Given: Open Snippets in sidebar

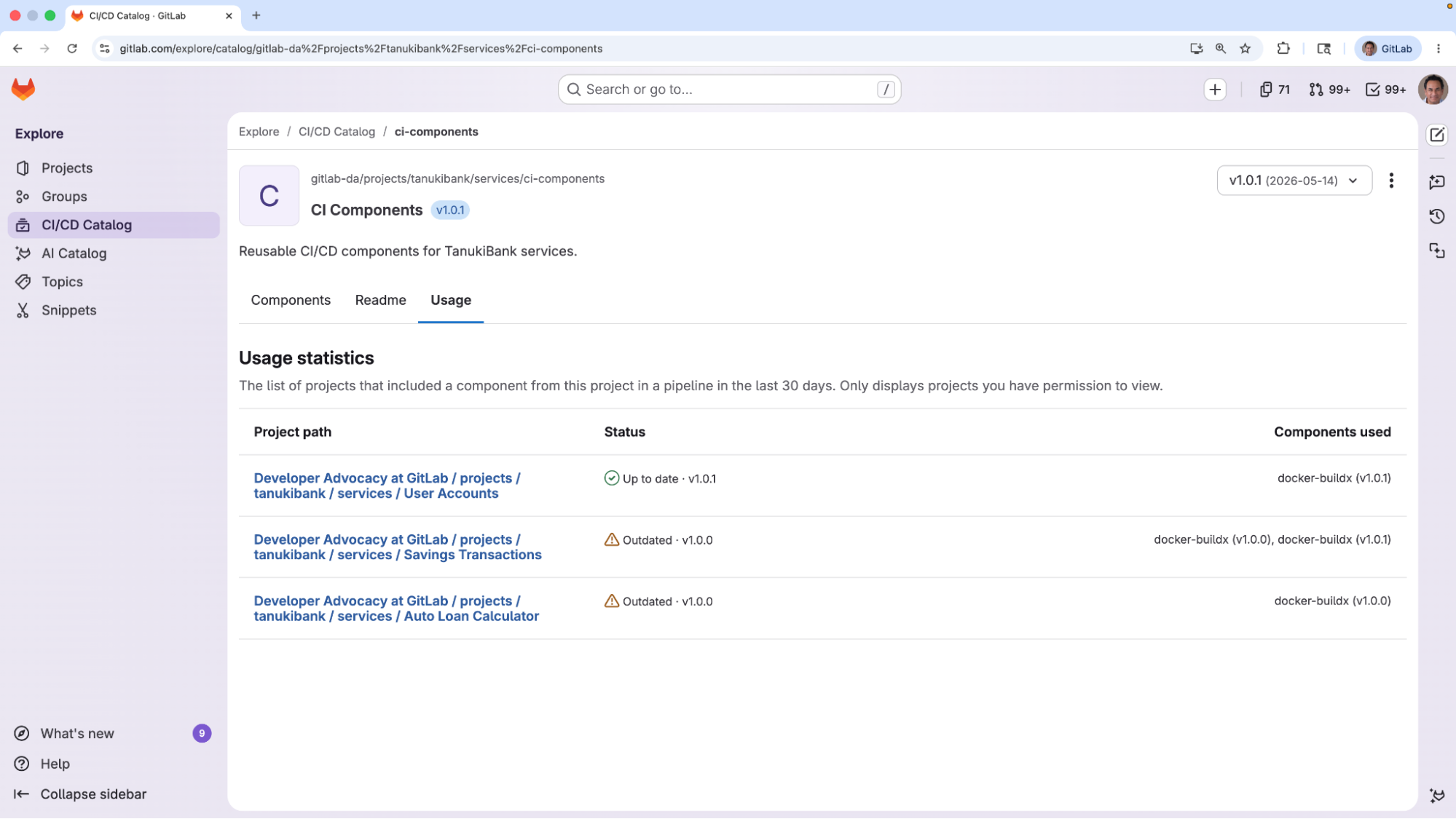Looking at the screenshot, I should tap(114, 310).
